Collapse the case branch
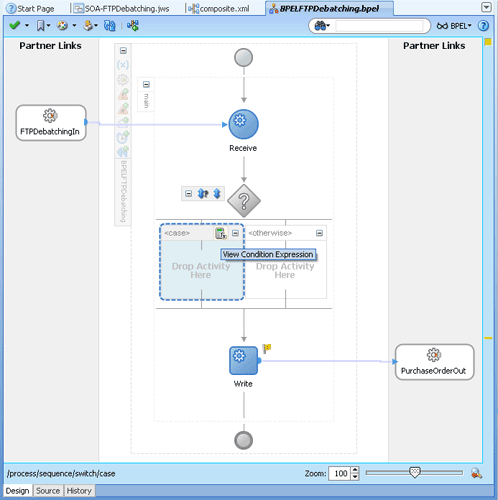This screenshot has width=498, height=500. [235, 233]
